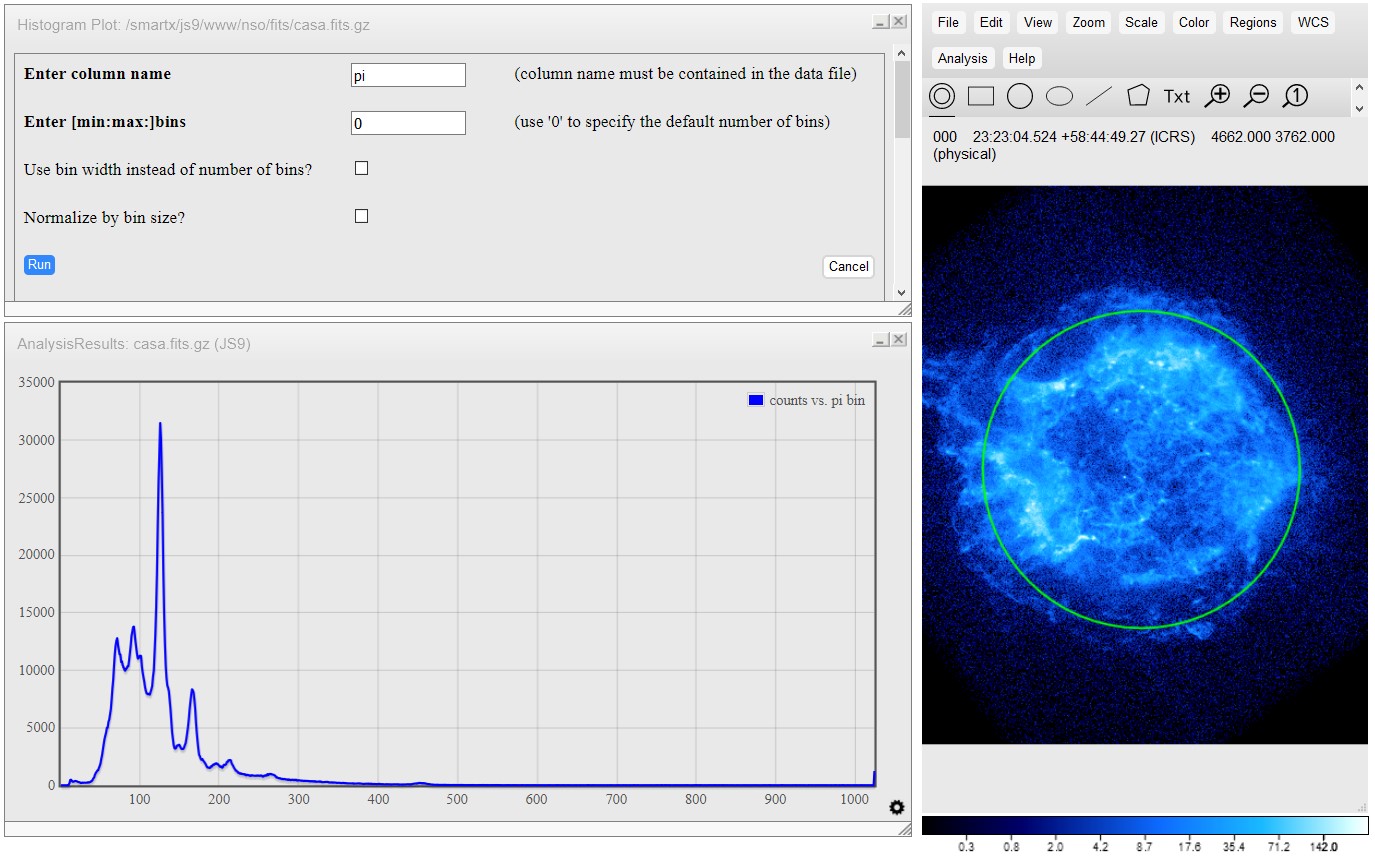Open the Scale menu
This screenshot has height=864, width=1375.
coord(1141,22)
